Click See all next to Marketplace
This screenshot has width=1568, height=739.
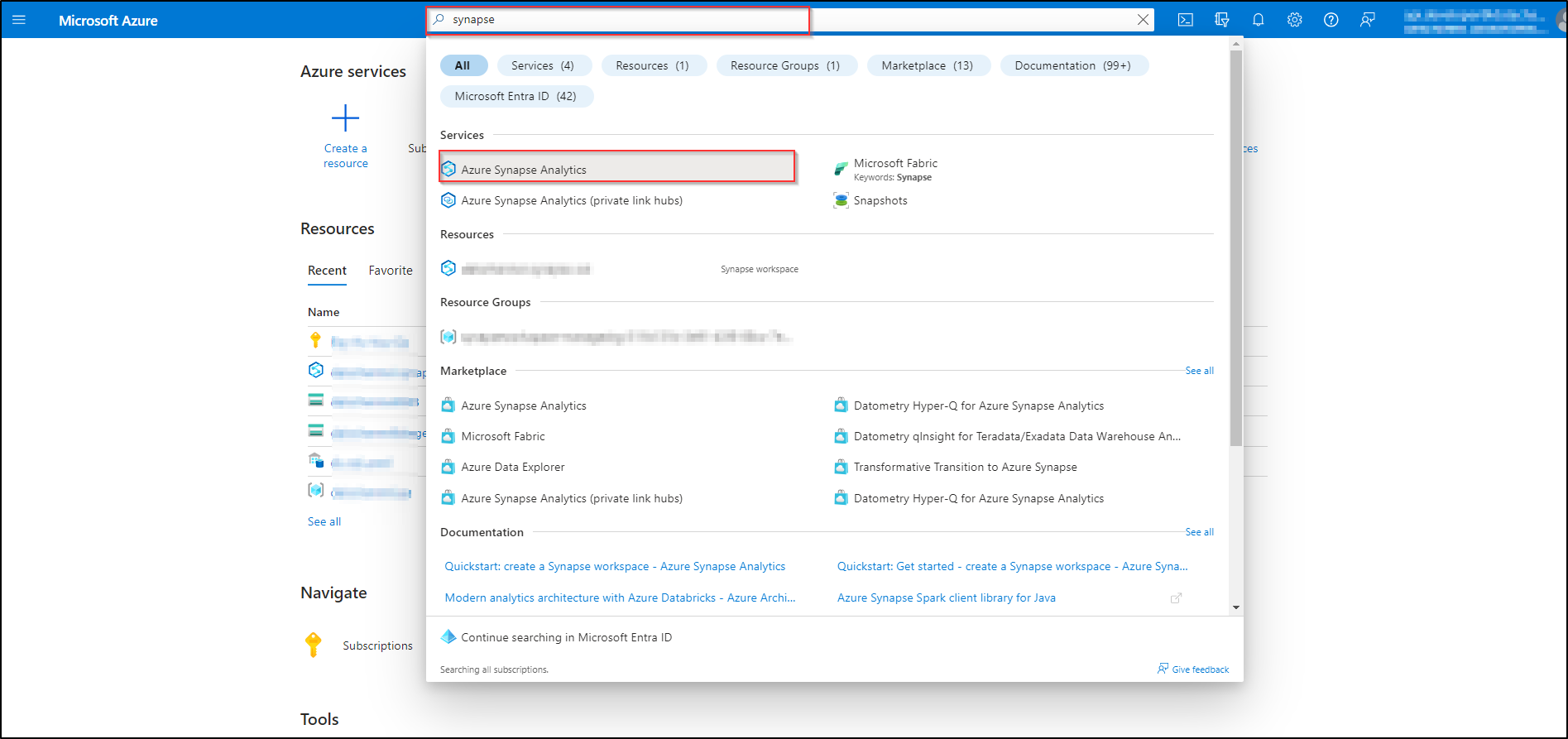(x=1200, y=371)
